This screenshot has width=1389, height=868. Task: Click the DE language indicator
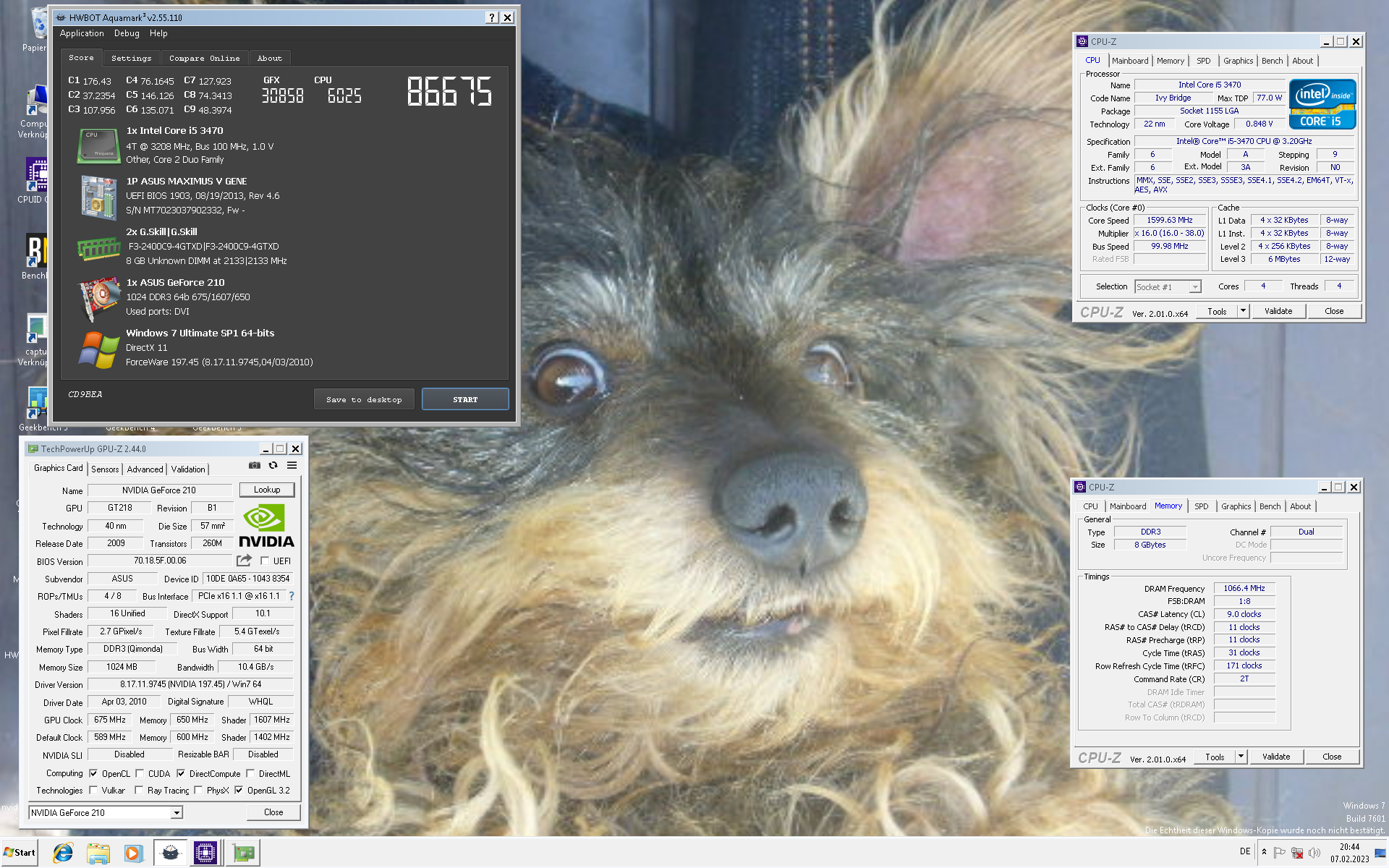(1245, 851)
